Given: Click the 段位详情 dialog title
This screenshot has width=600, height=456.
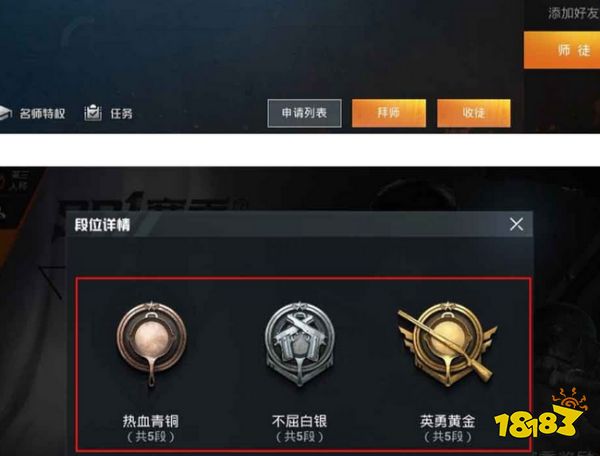Looking at the screenshot, I should (102, 225).
